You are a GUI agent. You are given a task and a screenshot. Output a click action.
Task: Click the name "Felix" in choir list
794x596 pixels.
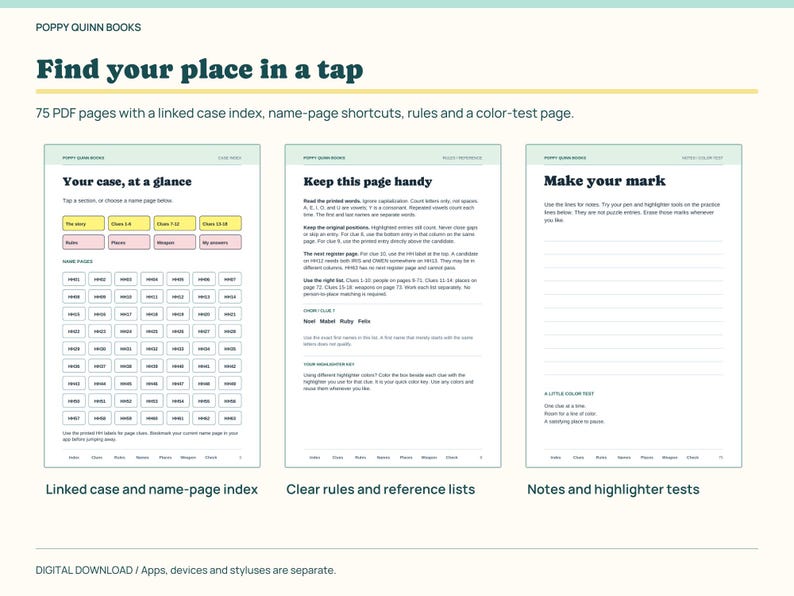pyautogui.click(x=364, y=321)
